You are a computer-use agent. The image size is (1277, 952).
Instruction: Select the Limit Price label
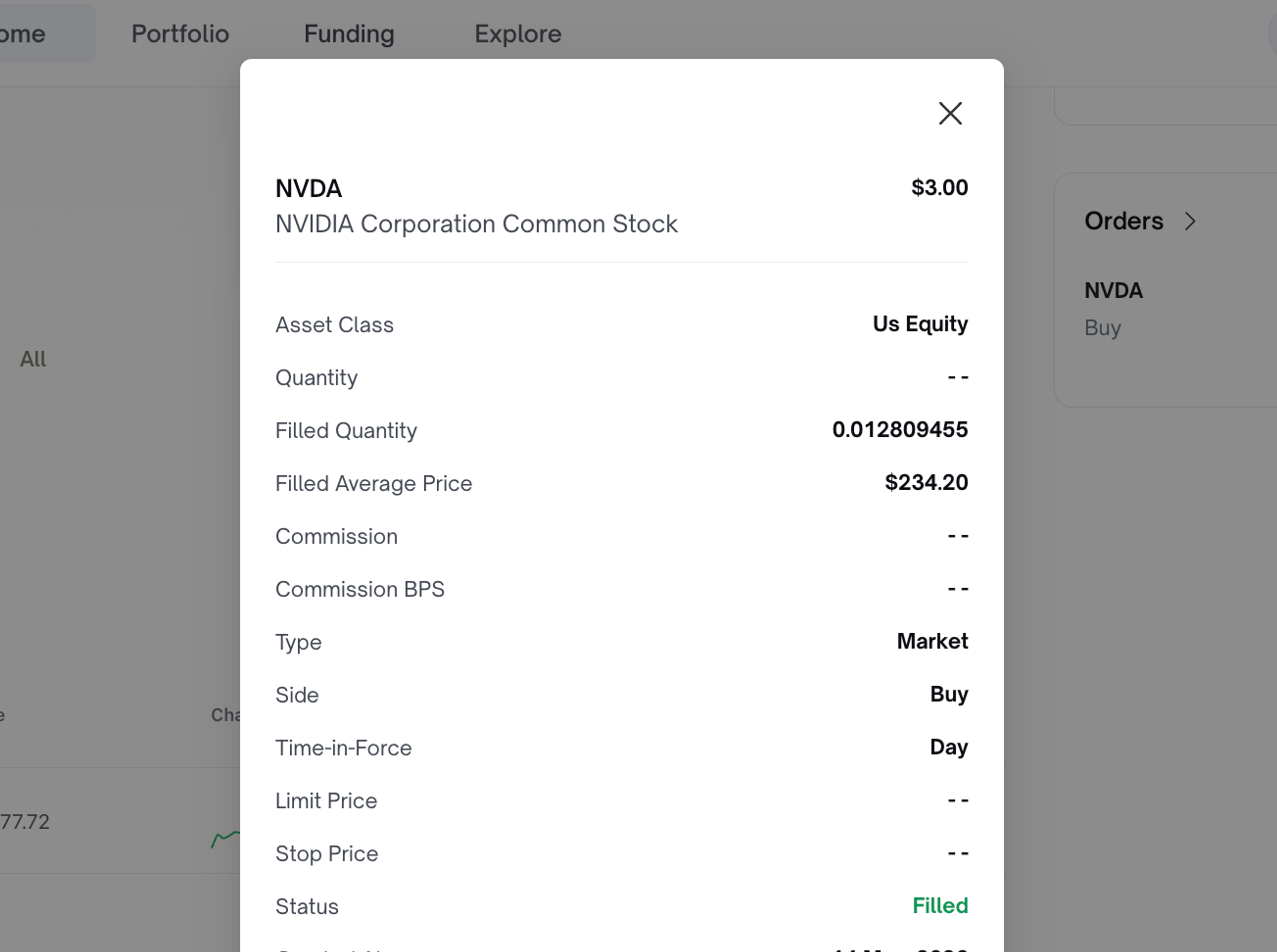click(x=326, y=801)
